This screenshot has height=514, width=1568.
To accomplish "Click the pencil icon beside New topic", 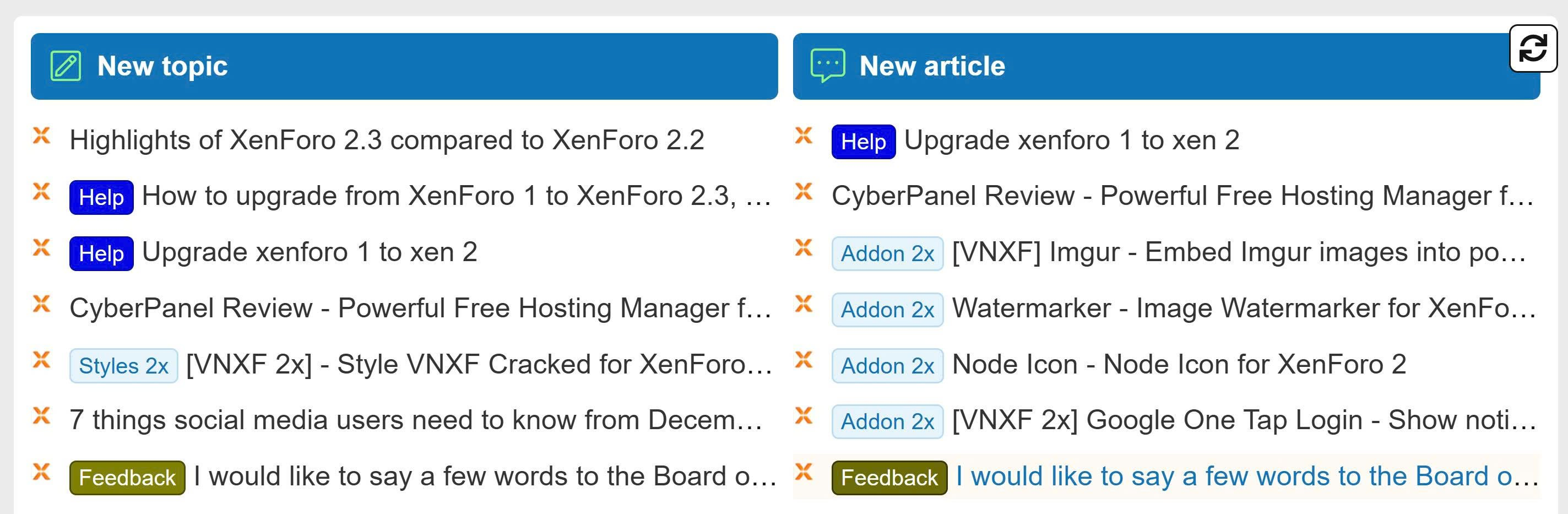I will coord(65,66).
